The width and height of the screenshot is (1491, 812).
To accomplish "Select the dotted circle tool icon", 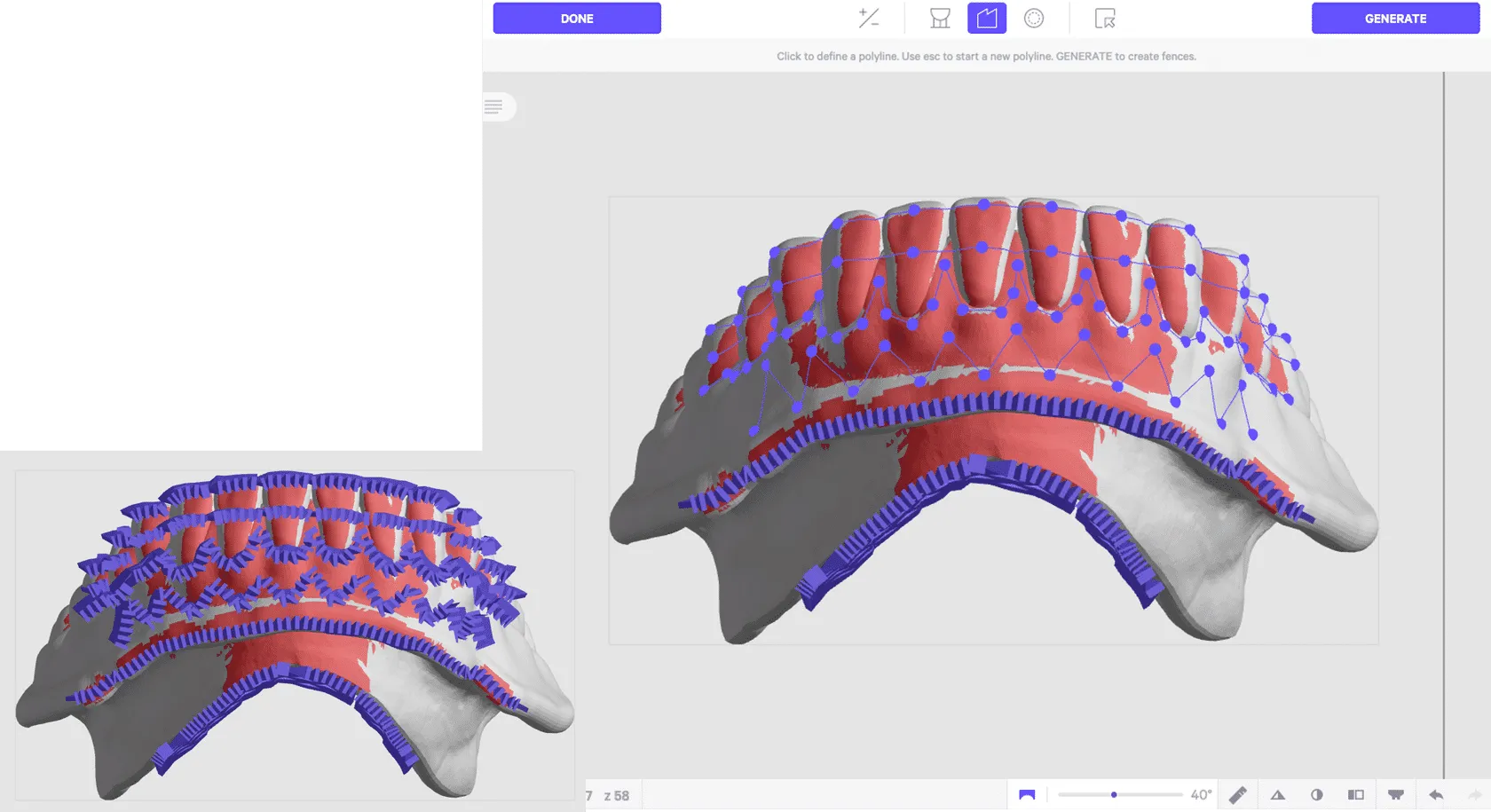I will coord(1034,18).
